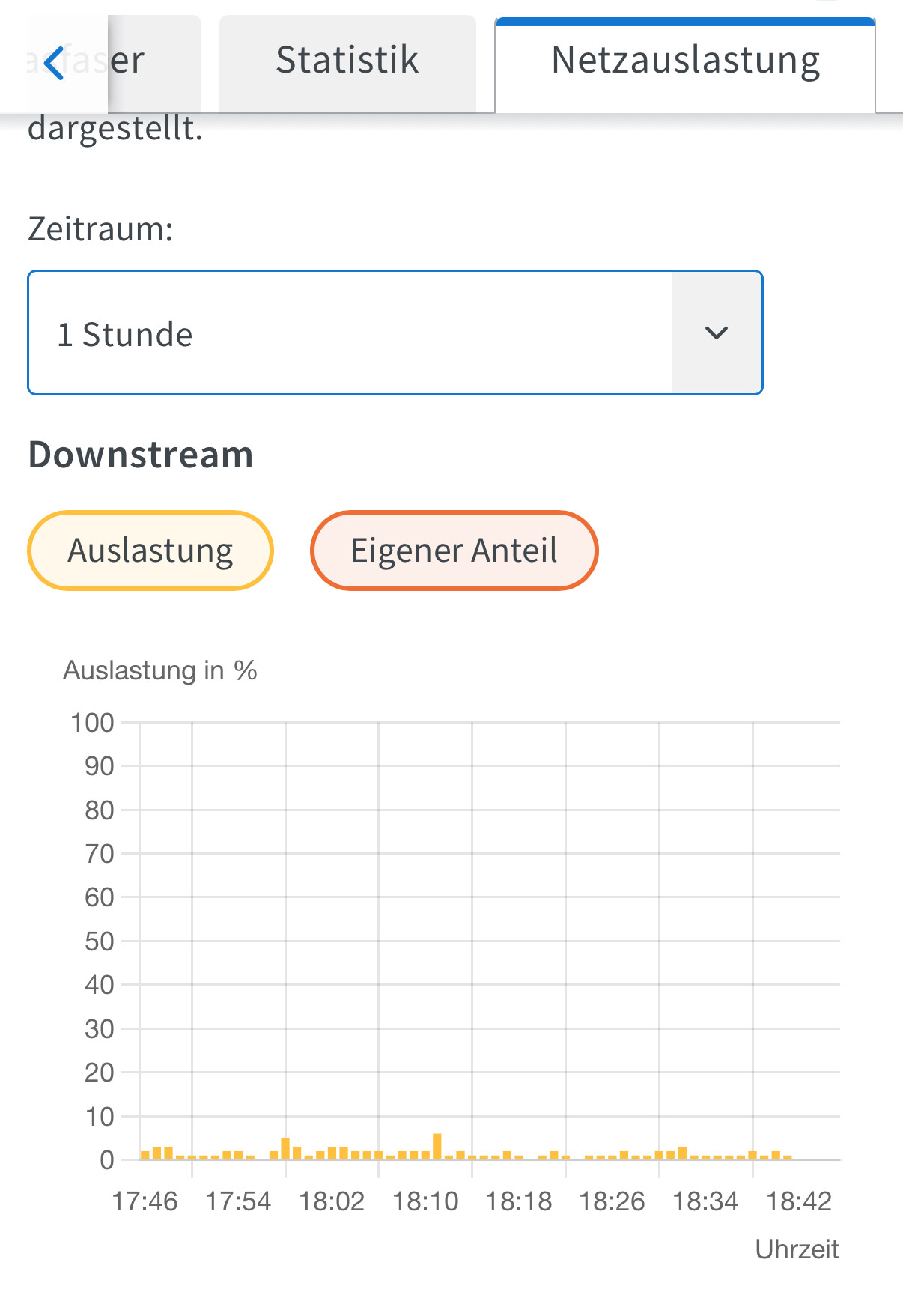This screenshot has width=903, height=1316.
Task: Switch to the Statistik tab
Action: [347, 61]
